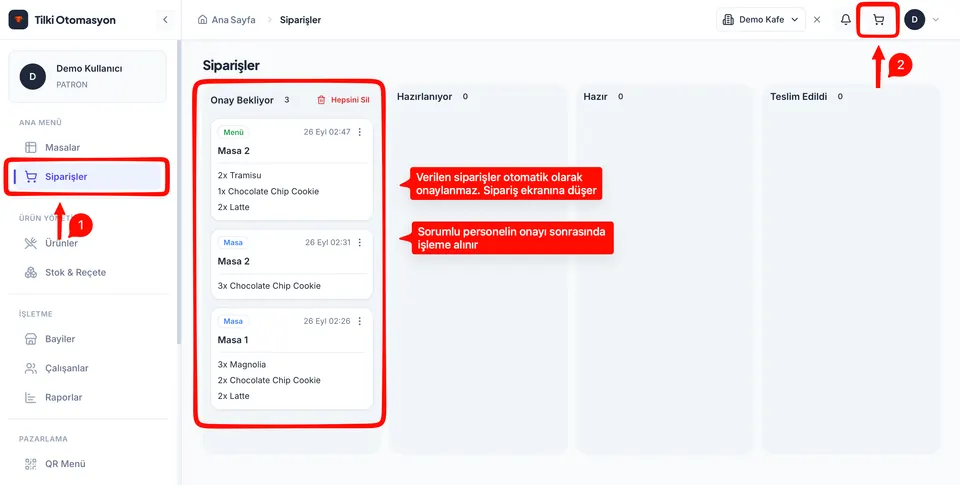
Task: Open the shopping cart icon in header
Action: (x=879, y=20)
